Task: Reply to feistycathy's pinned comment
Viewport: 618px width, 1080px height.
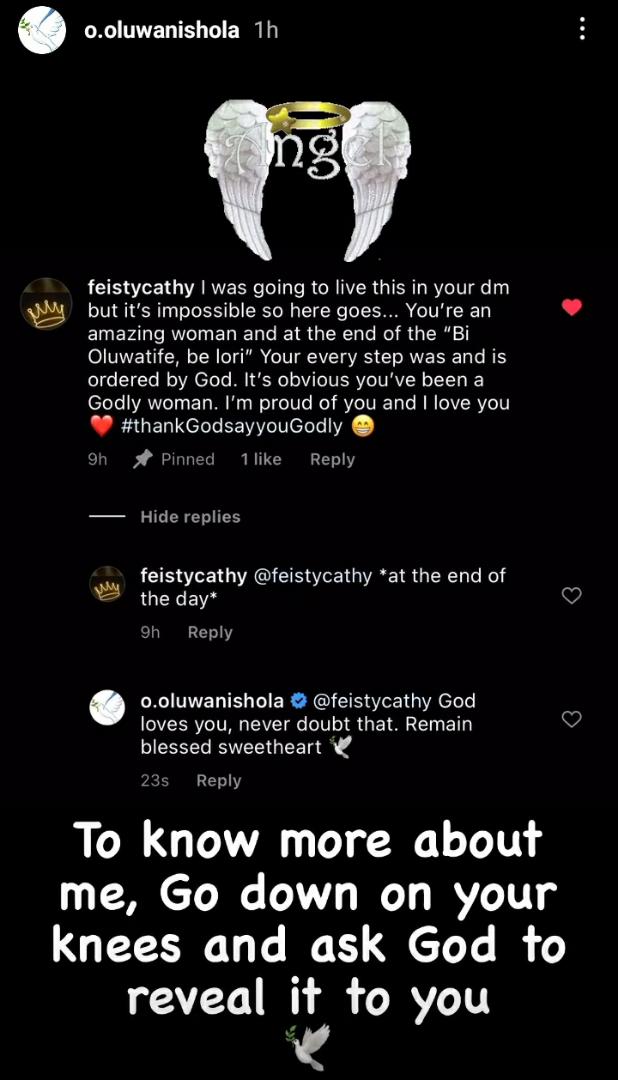Action: click(332, 459)
